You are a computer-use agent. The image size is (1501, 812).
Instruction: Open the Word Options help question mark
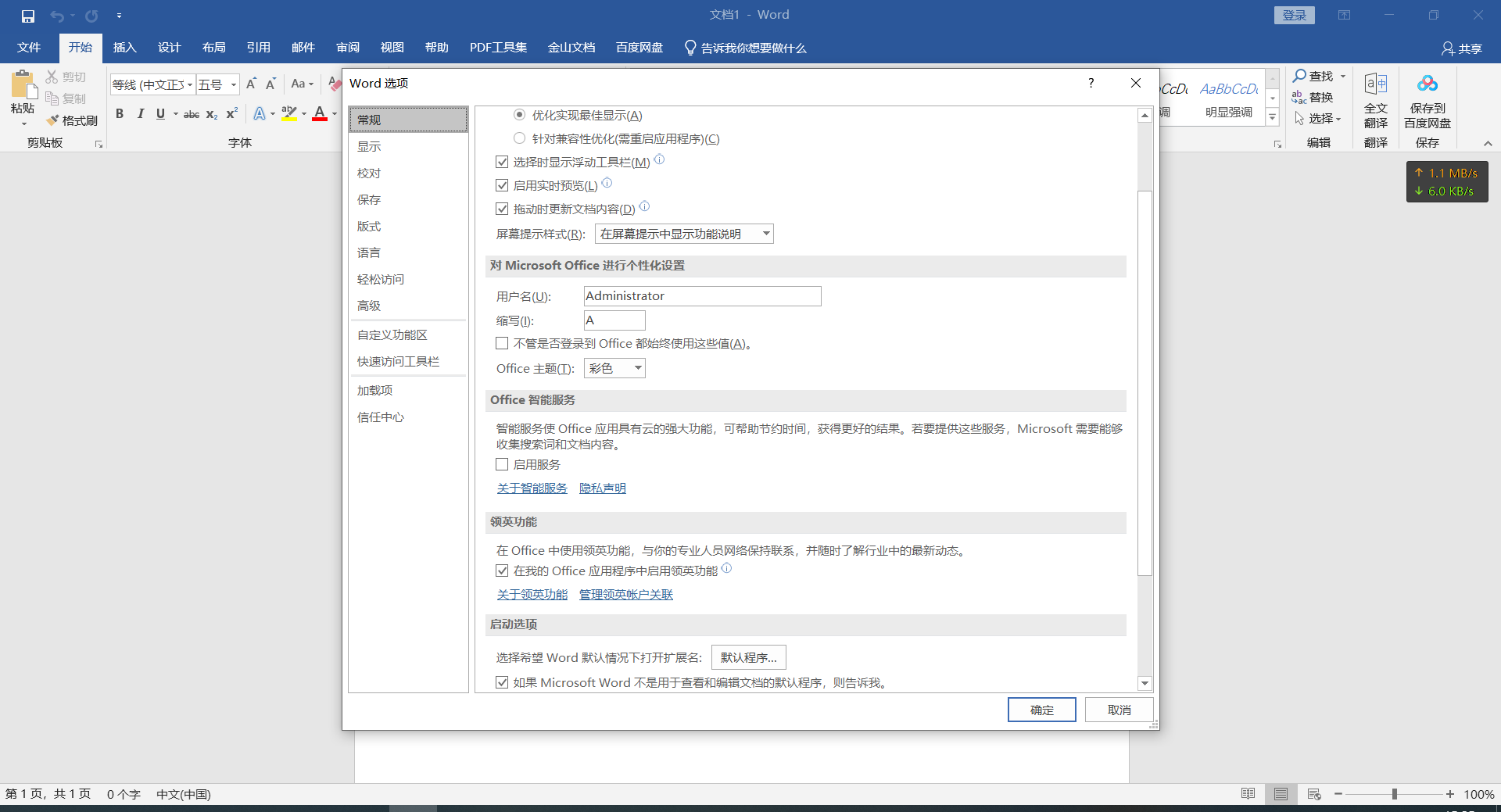point(1091,84)
